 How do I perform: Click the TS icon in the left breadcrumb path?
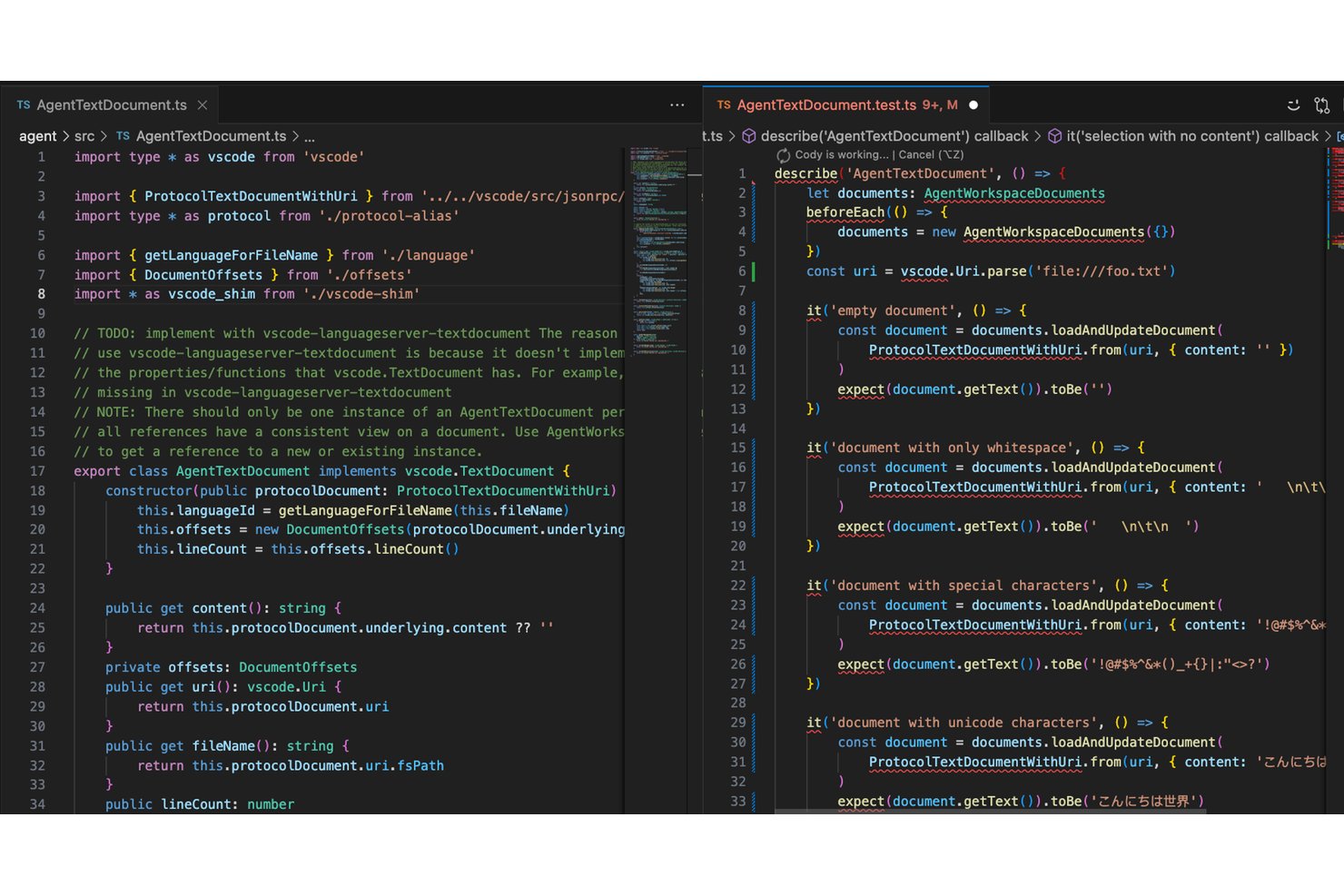coord(123,136)
